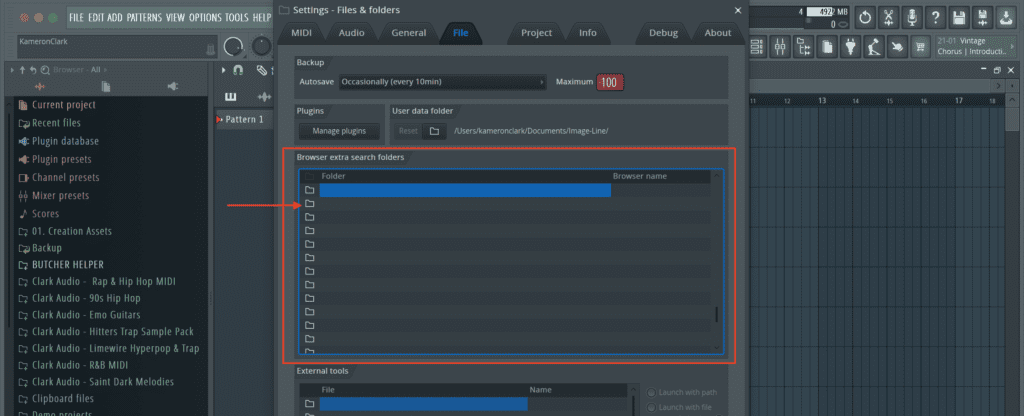
Task: Click the search folders scrollbar up arrow
Action: pos(717,176)
